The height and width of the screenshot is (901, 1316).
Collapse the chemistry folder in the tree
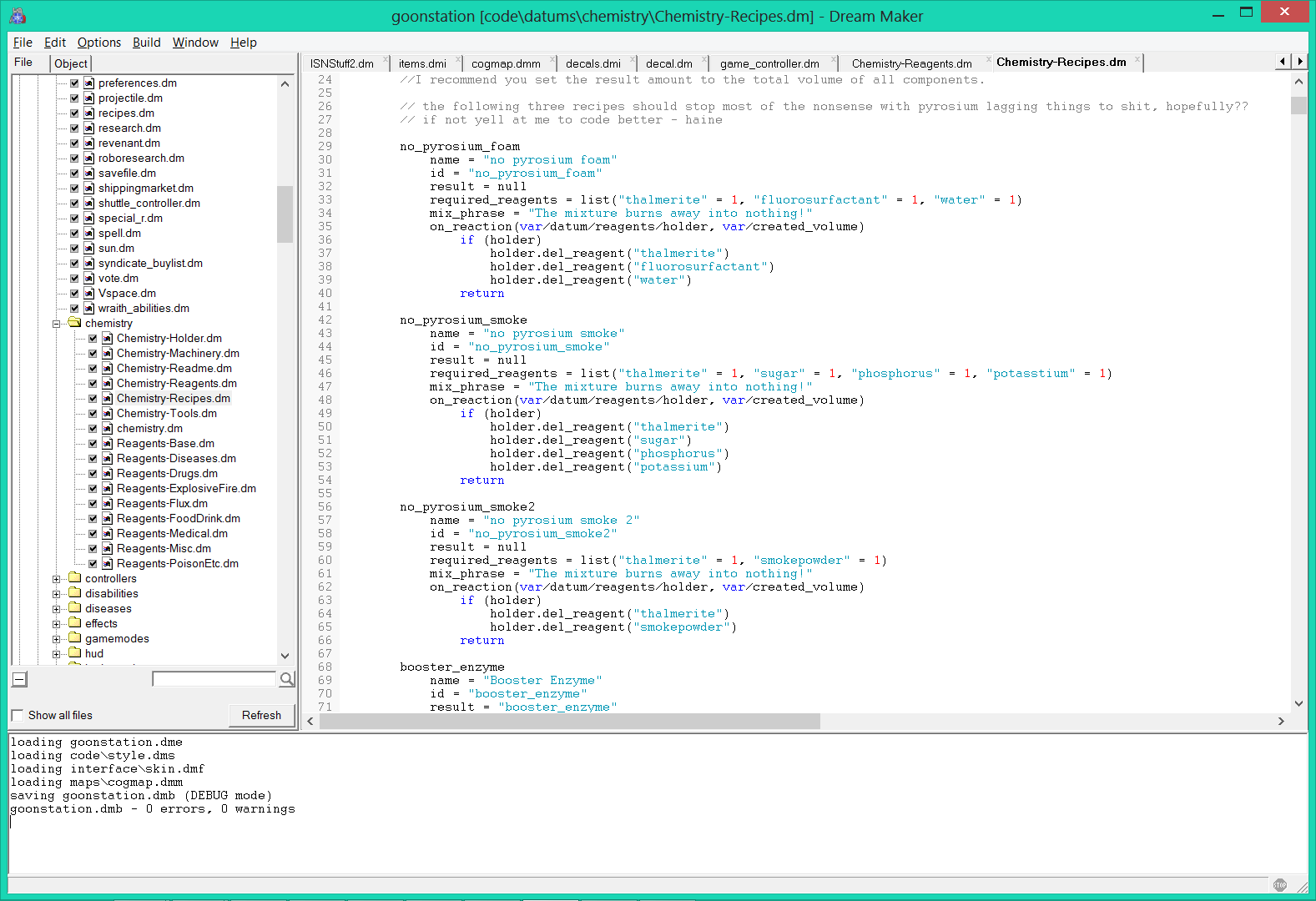[57, 324]
